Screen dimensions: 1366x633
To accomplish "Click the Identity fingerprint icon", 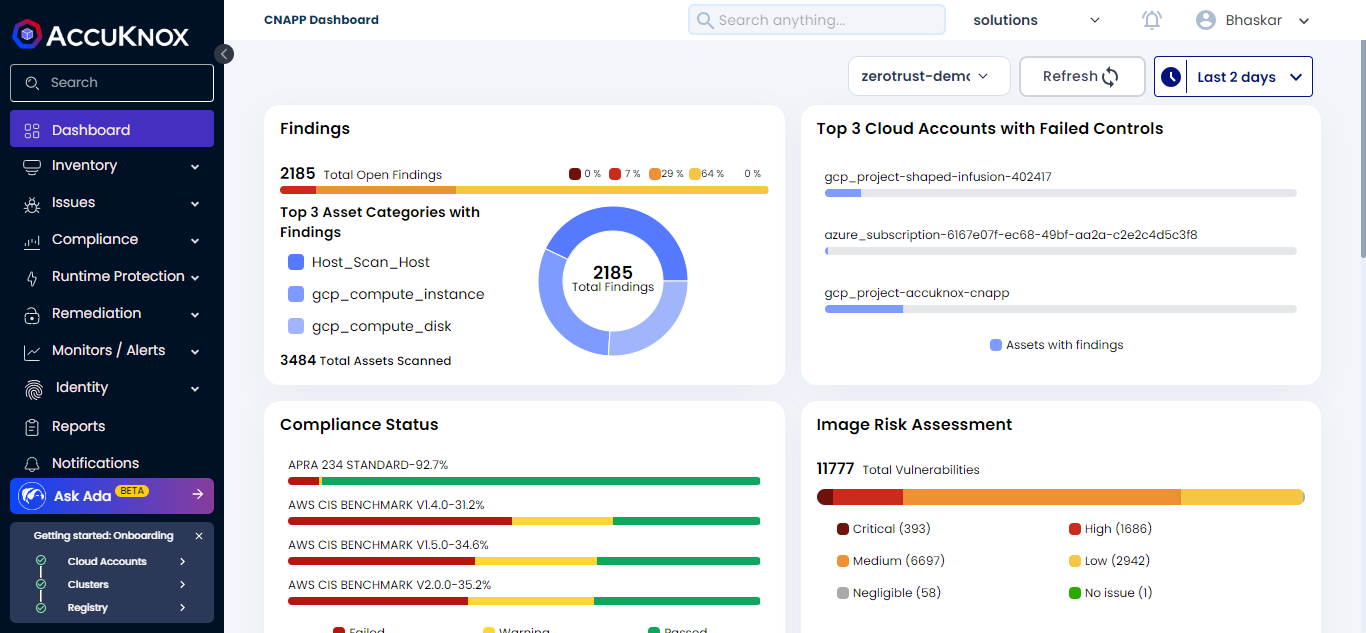I will pos(34,388).
